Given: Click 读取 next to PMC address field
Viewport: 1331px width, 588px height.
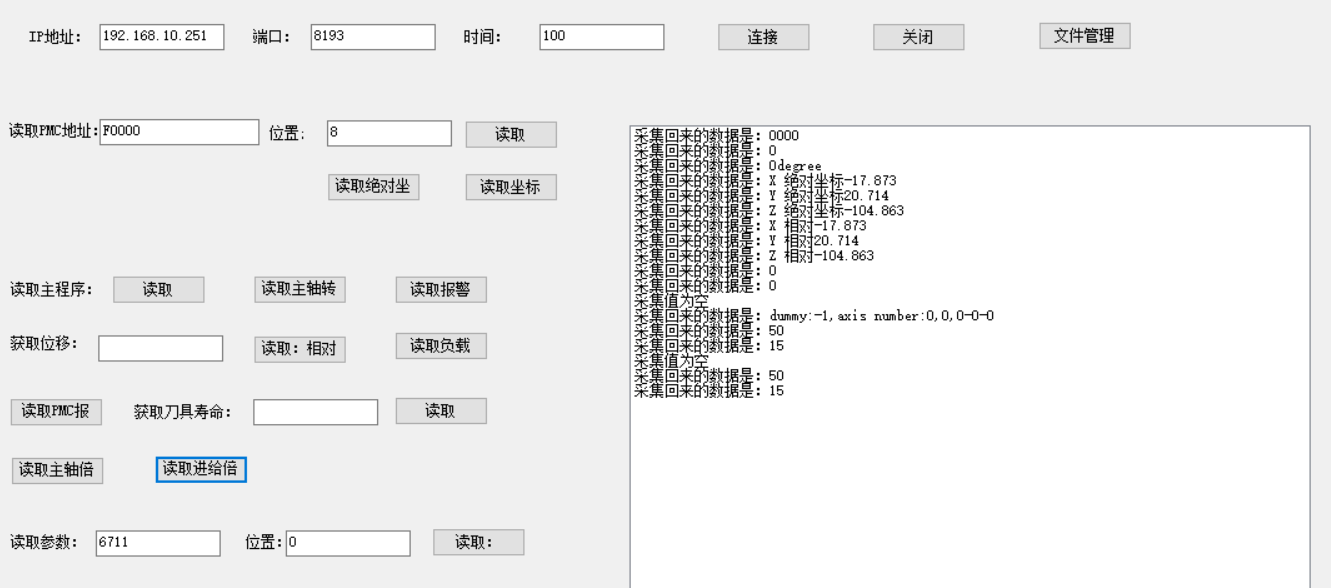Looking at the screenshot, I should click(x=513, y=136).
